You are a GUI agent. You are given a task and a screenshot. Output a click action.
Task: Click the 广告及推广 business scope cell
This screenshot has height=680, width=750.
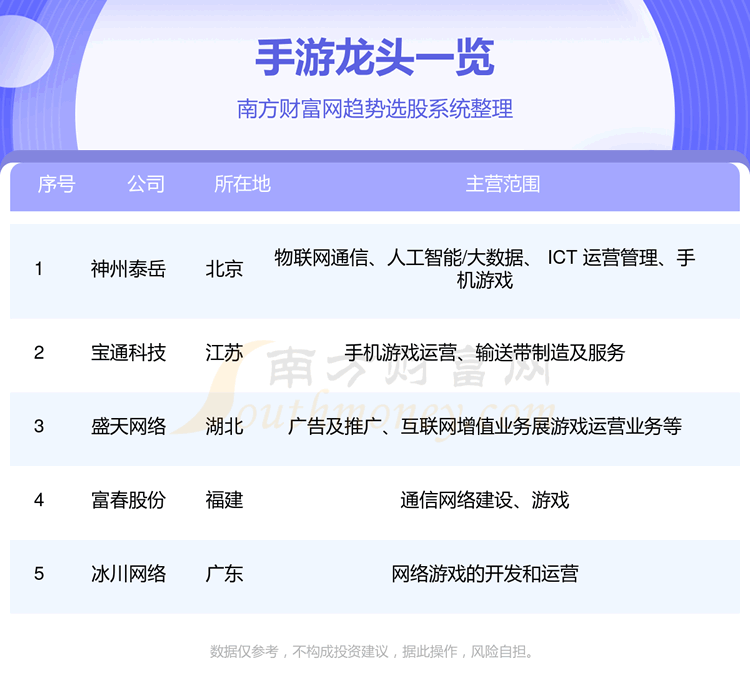point(485,427)
